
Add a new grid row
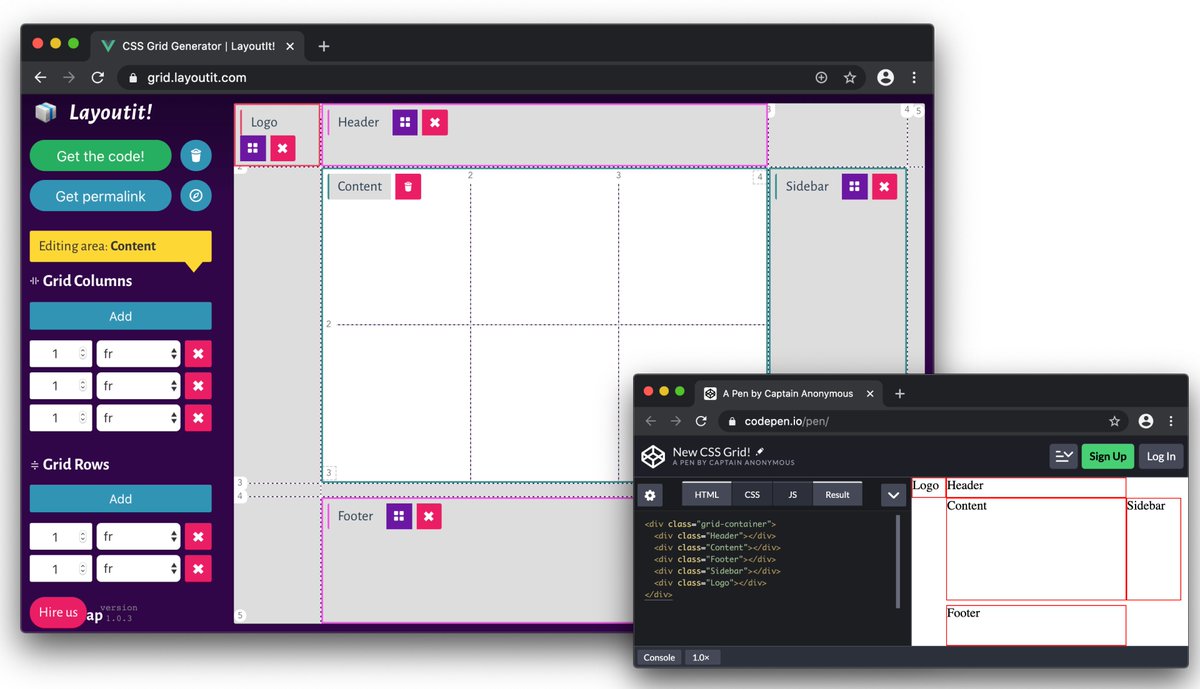[x=121, y=499]
